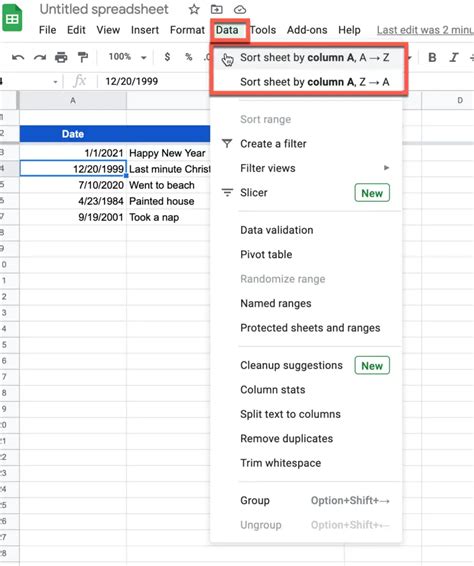The width and height of the screenshot is (474, 566).
Task: Click the print icon
Action: (61, 57)
